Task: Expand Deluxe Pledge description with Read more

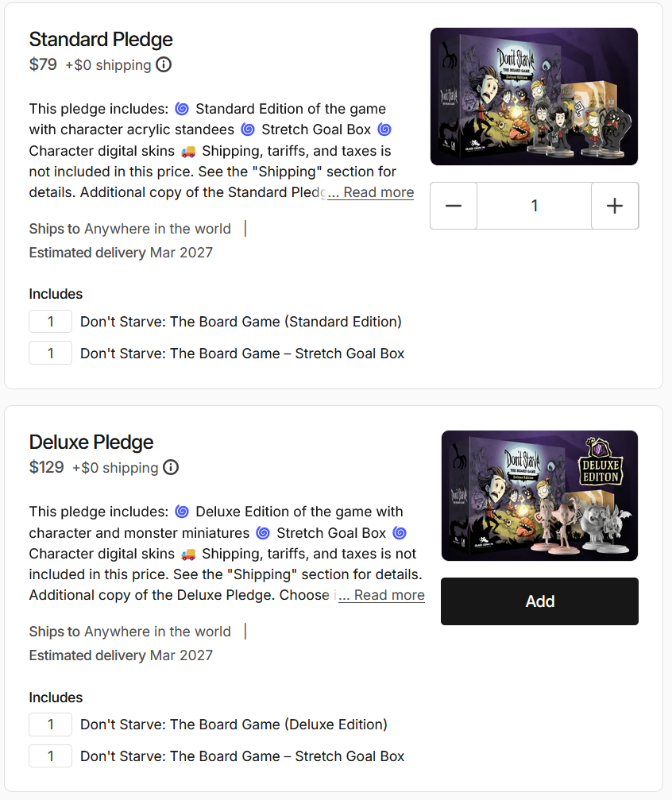Action: [381, 595]
